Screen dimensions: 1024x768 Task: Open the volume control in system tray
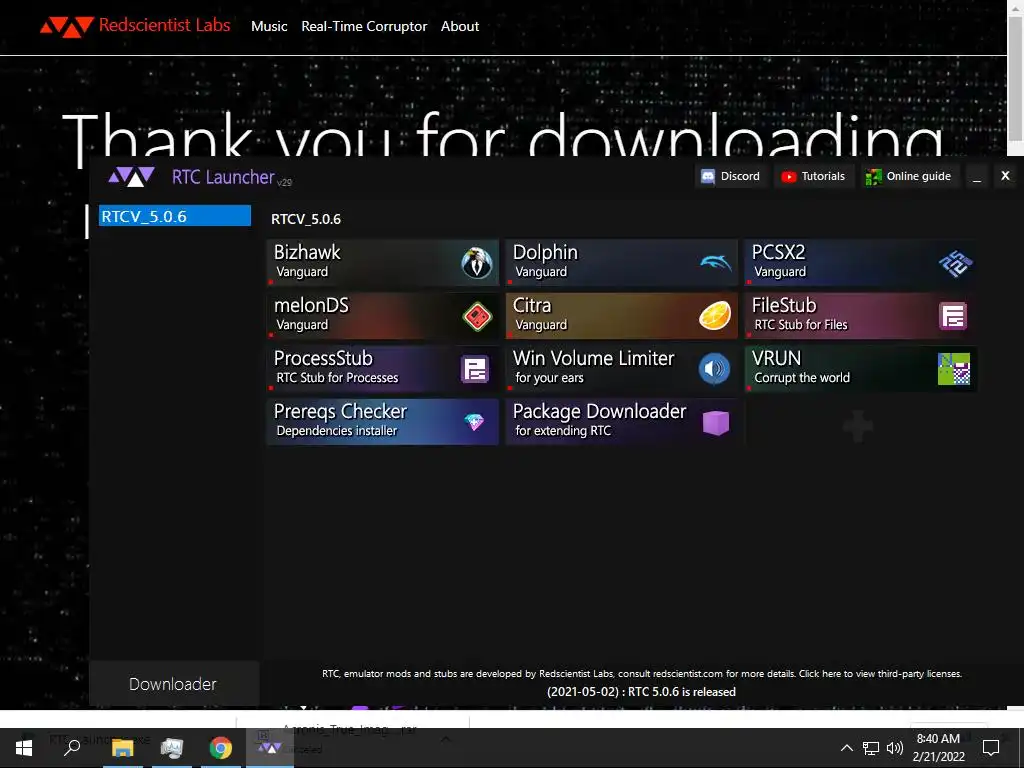(895, 748)
